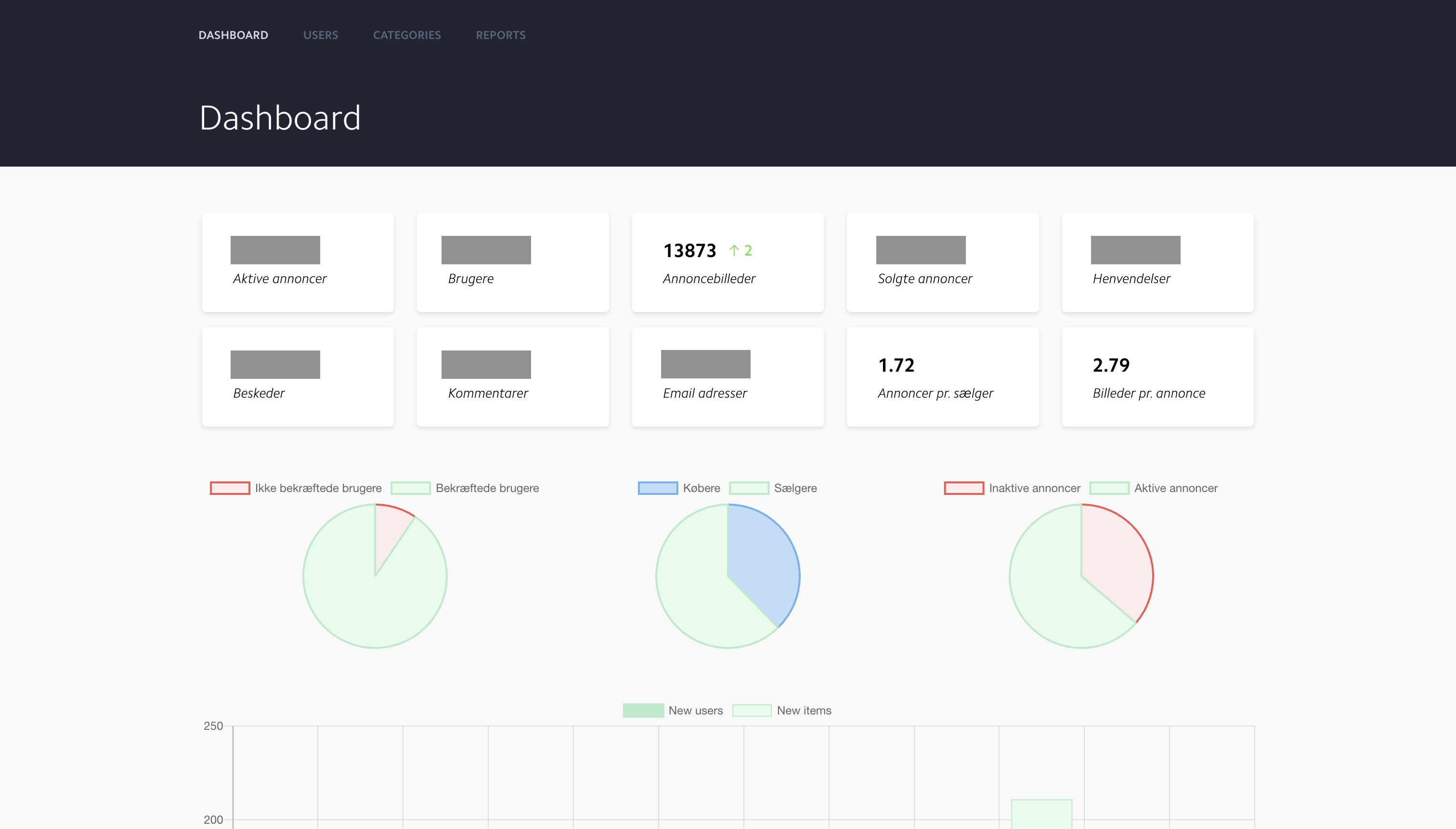Toggle the Bekræftede brugere legend swatch
The image size is (1456, 829).
pyautogui.click(x=411, y=488)
